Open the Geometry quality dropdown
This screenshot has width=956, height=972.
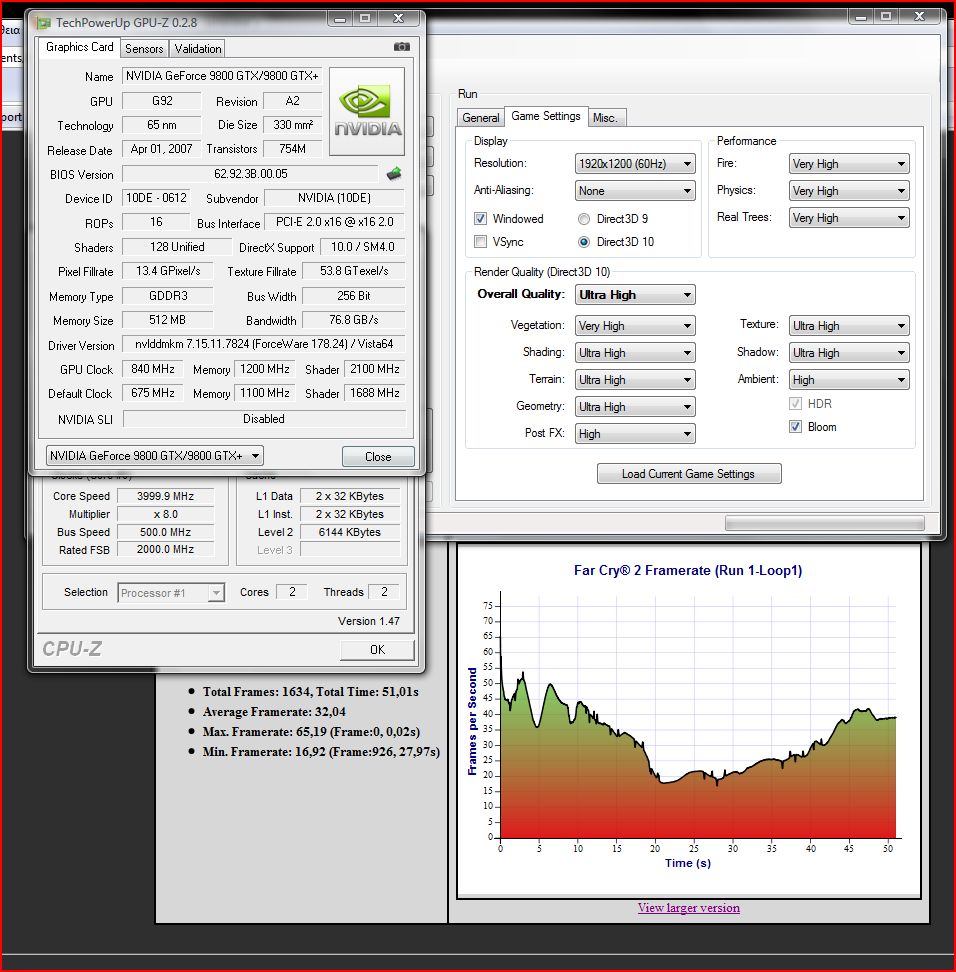click(x=635, y=407)
